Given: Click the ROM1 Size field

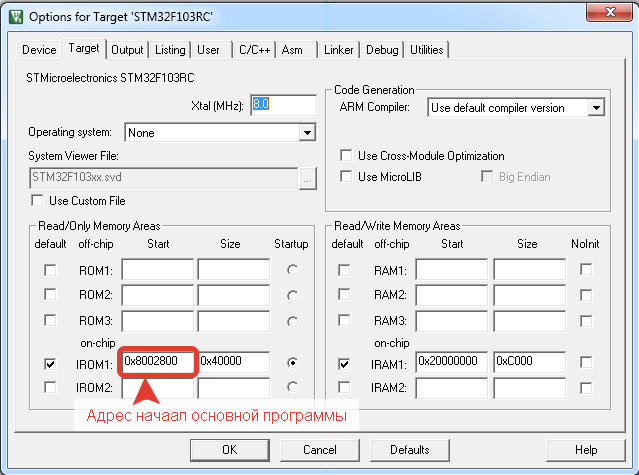Looking at the screenshot, I should (x=234, y=269).
